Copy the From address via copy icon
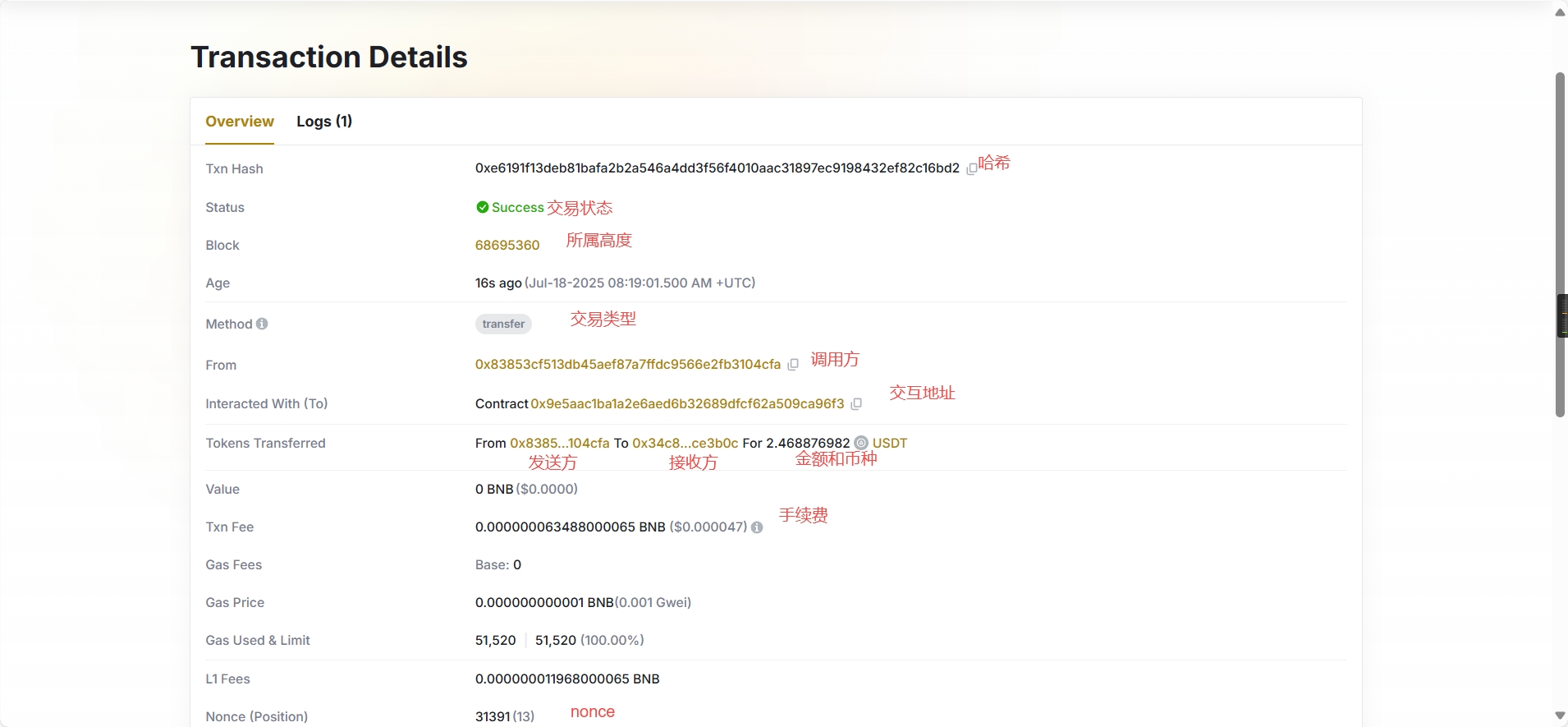The width and height of the screenshot is (1568, 727). coord(792,365)
